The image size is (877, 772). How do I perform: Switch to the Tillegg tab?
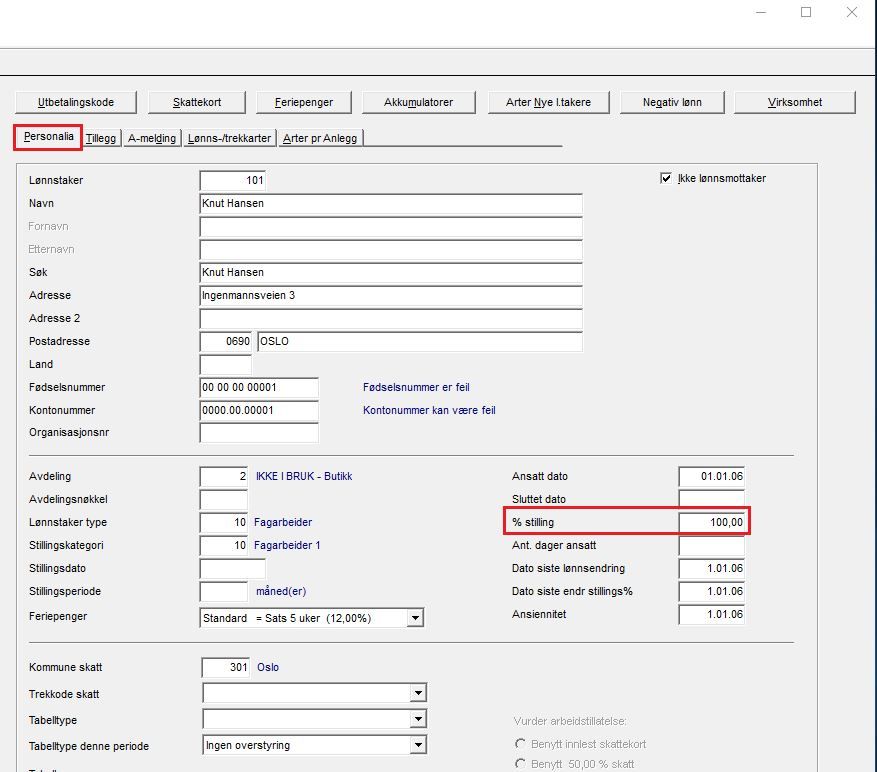[x=101, y=138]
